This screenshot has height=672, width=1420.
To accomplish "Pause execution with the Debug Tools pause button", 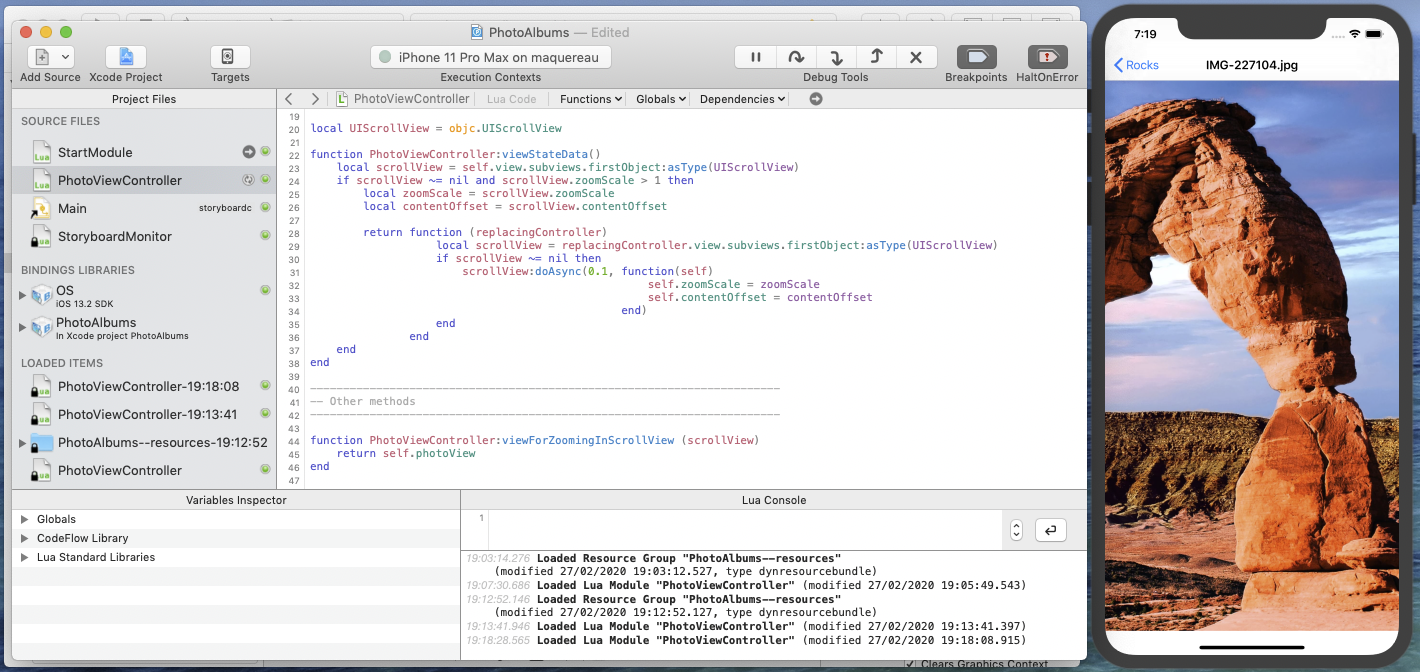I will pyautogui.click(x=755, y=57).
